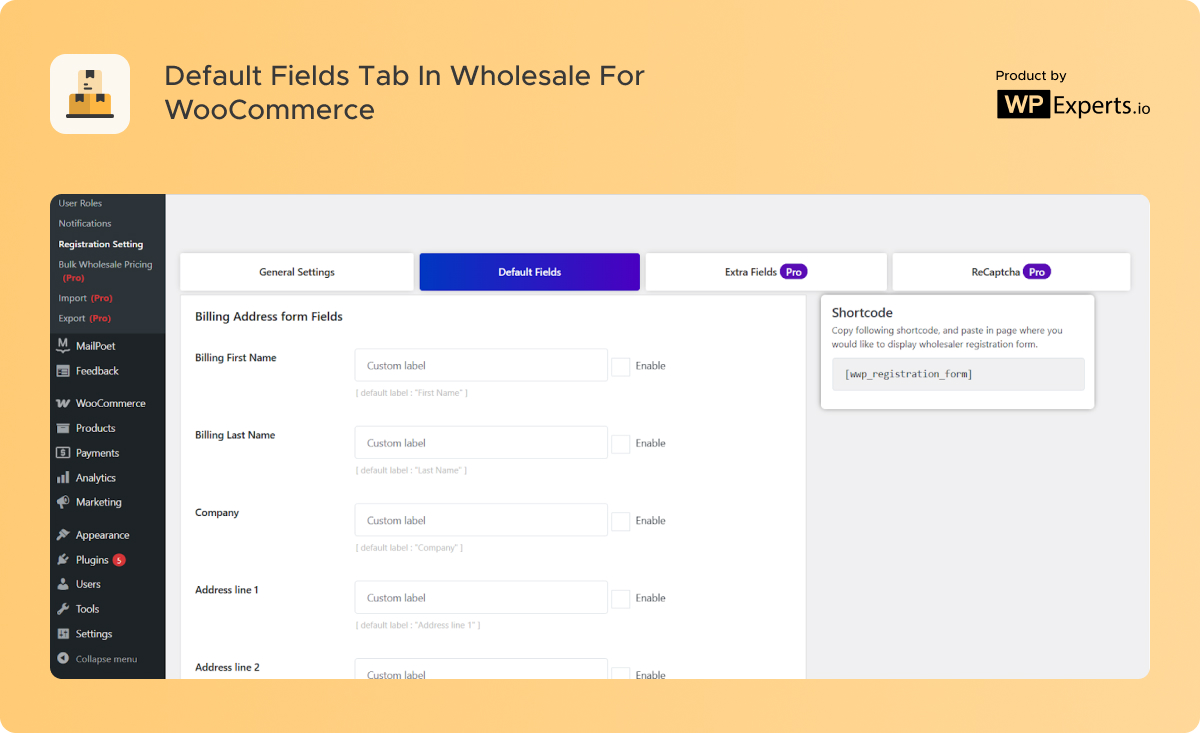Open the ReCaptcha tab

coord(1011,272)
